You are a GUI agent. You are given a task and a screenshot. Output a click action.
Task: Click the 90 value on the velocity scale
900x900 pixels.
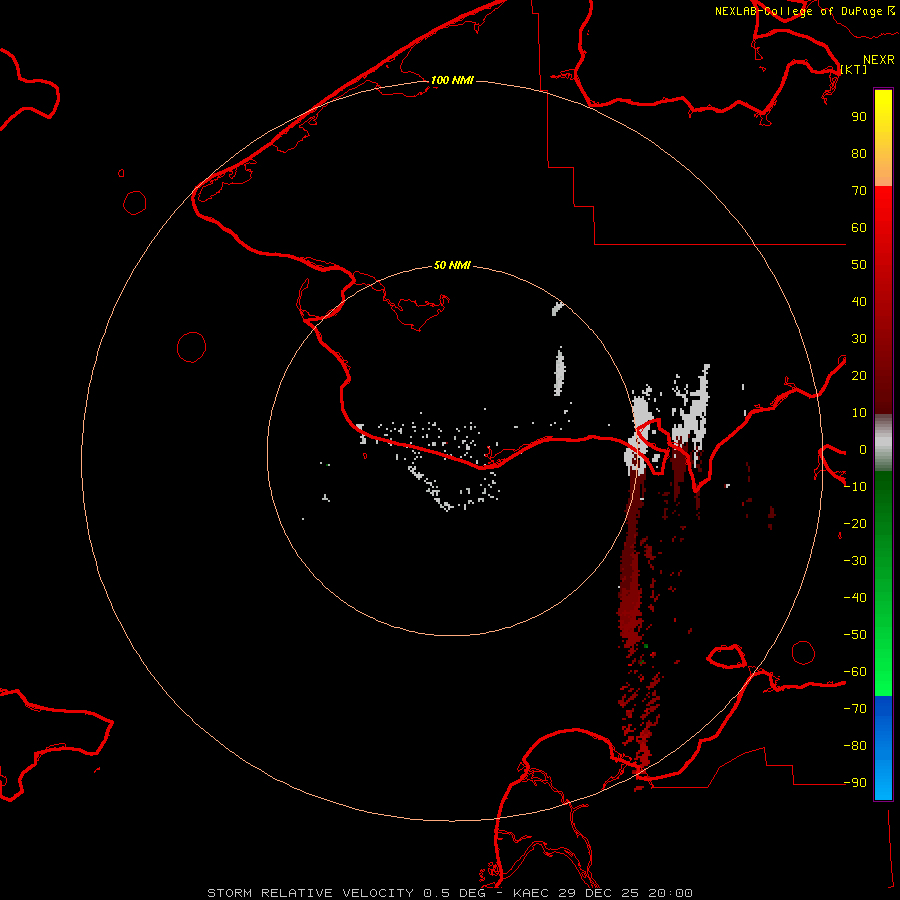[x=859, y=117]
